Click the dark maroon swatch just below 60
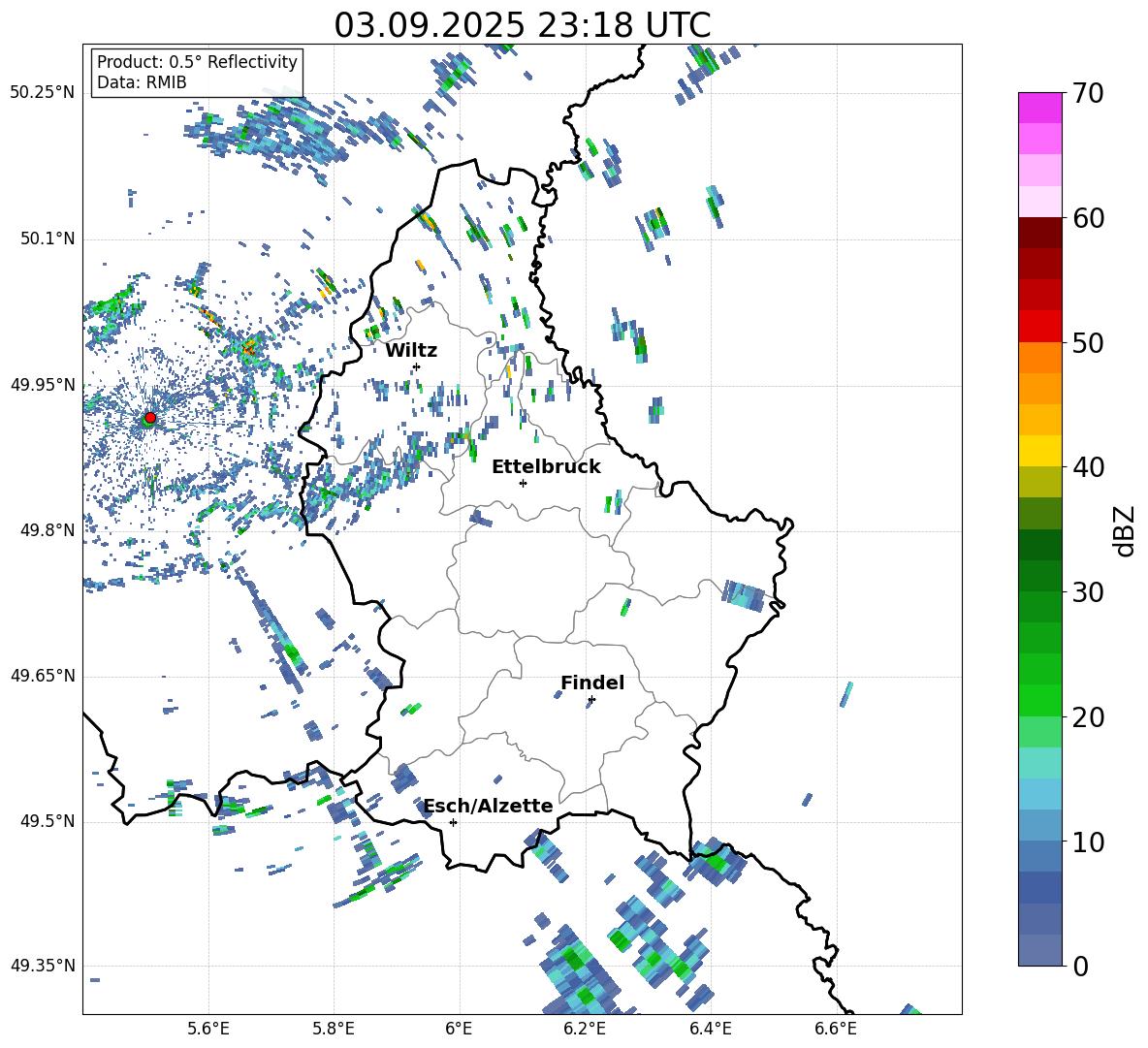Viewport: 1148px width, 1048px height. click(x=1040, y=233)
